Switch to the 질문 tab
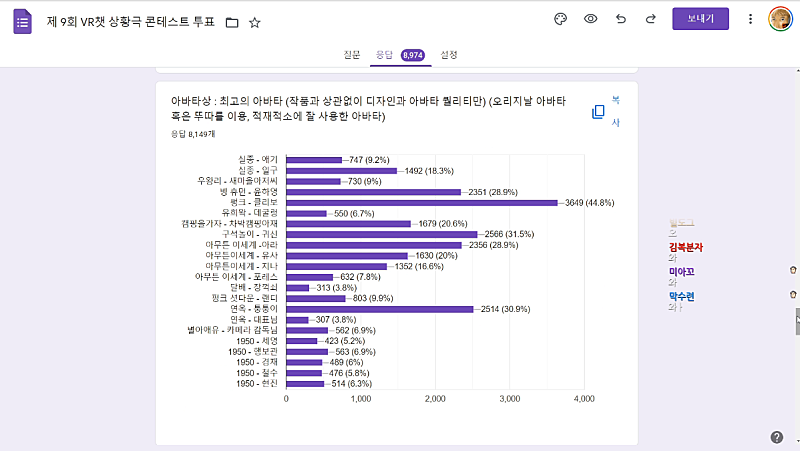Viewport: 800px width, 451px height. tap(352, 55)
